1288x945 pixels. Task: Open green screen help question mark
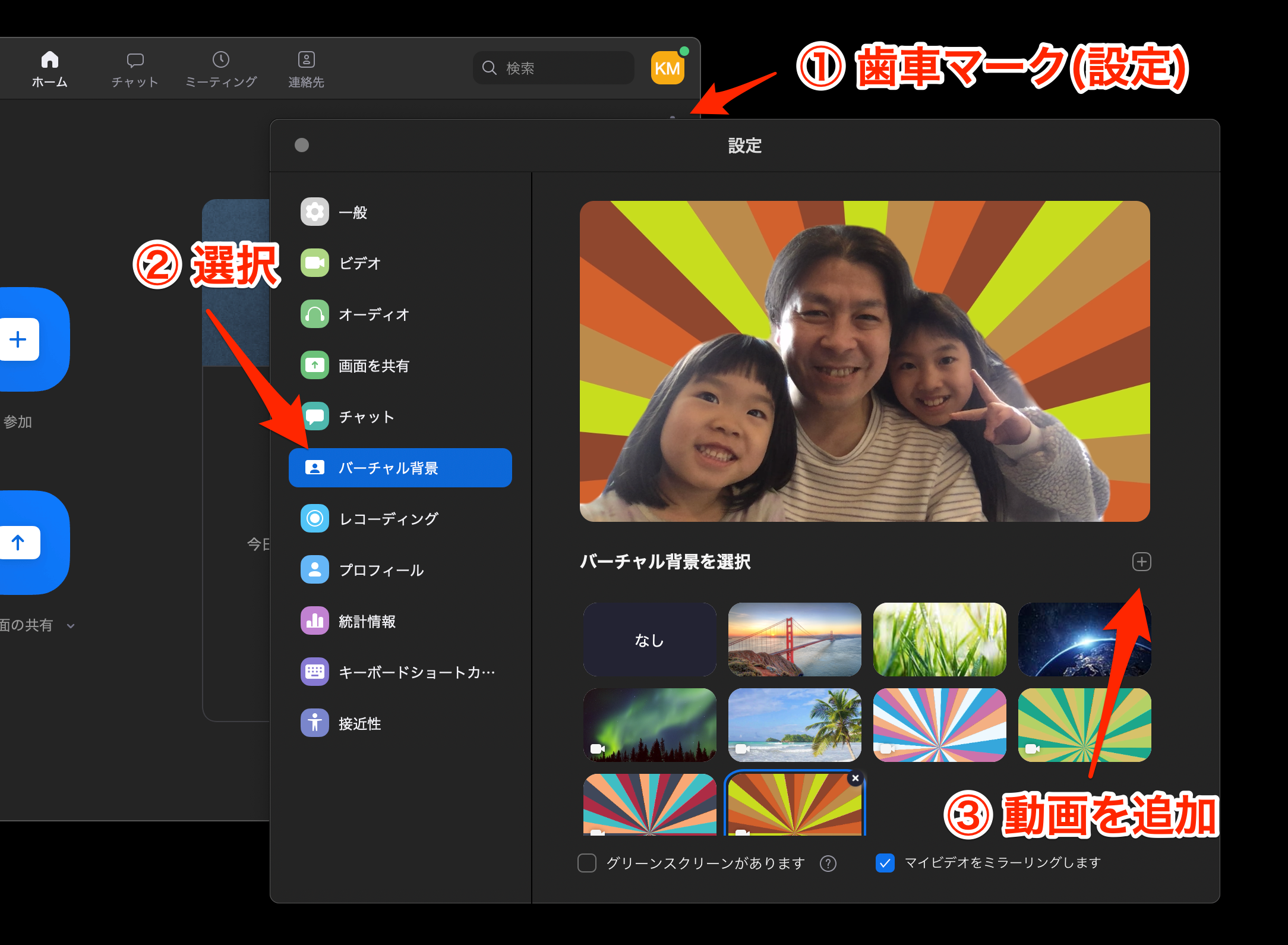click(x=828, y=863)
